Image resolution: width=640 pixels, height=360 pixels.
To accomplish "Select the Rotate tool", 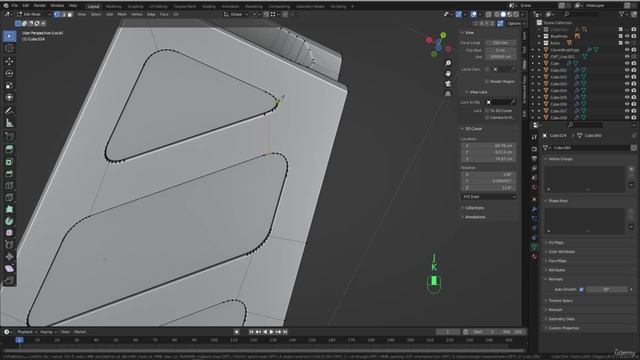I will point(9,73).
